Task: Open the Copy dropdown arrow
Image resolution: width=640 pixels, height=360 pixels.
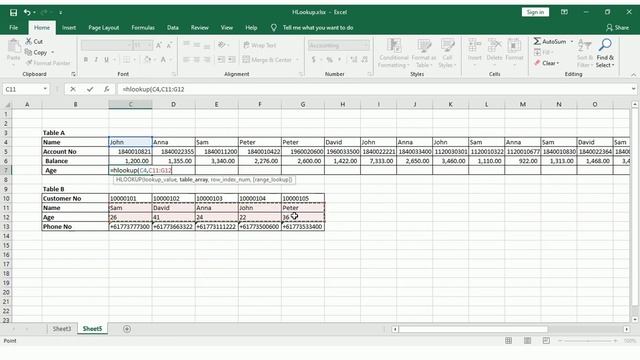Action: [x=53, y=52]
